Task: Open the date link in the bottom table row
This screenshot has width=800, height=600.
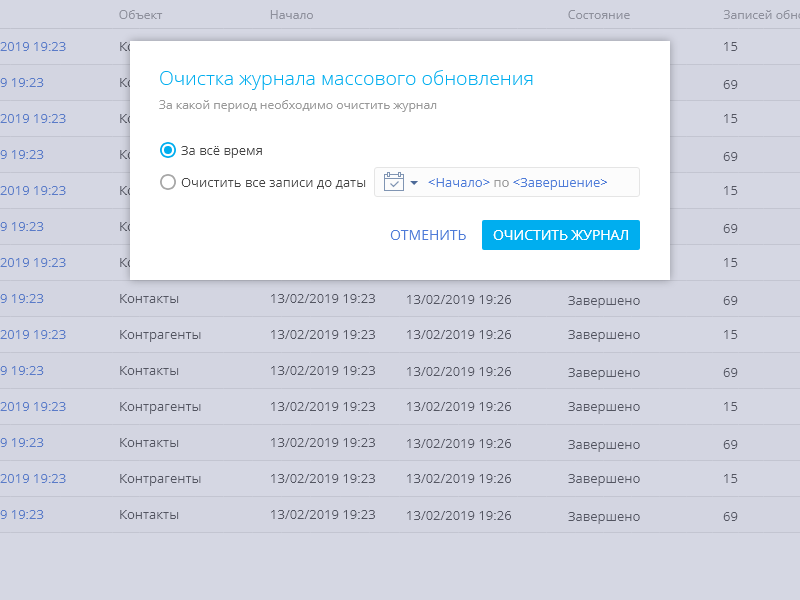Action: coord(22,515)
